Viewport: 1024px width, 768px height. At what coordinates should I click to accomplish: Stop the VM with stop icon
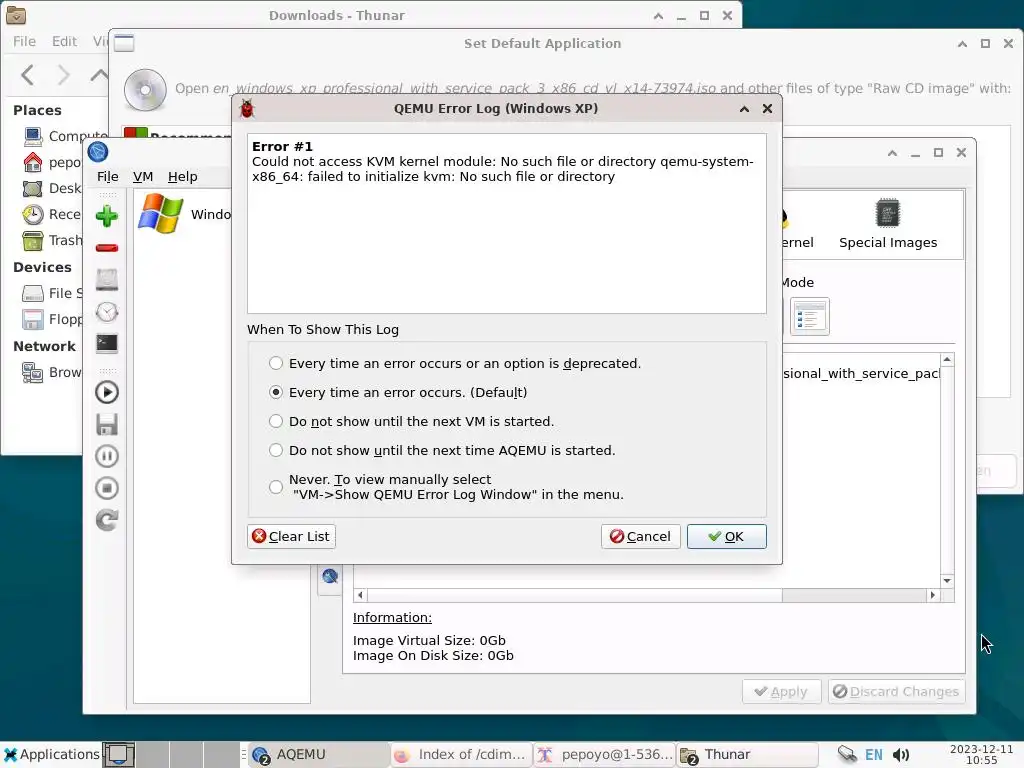pyautogui.click(x=106, y=488)
